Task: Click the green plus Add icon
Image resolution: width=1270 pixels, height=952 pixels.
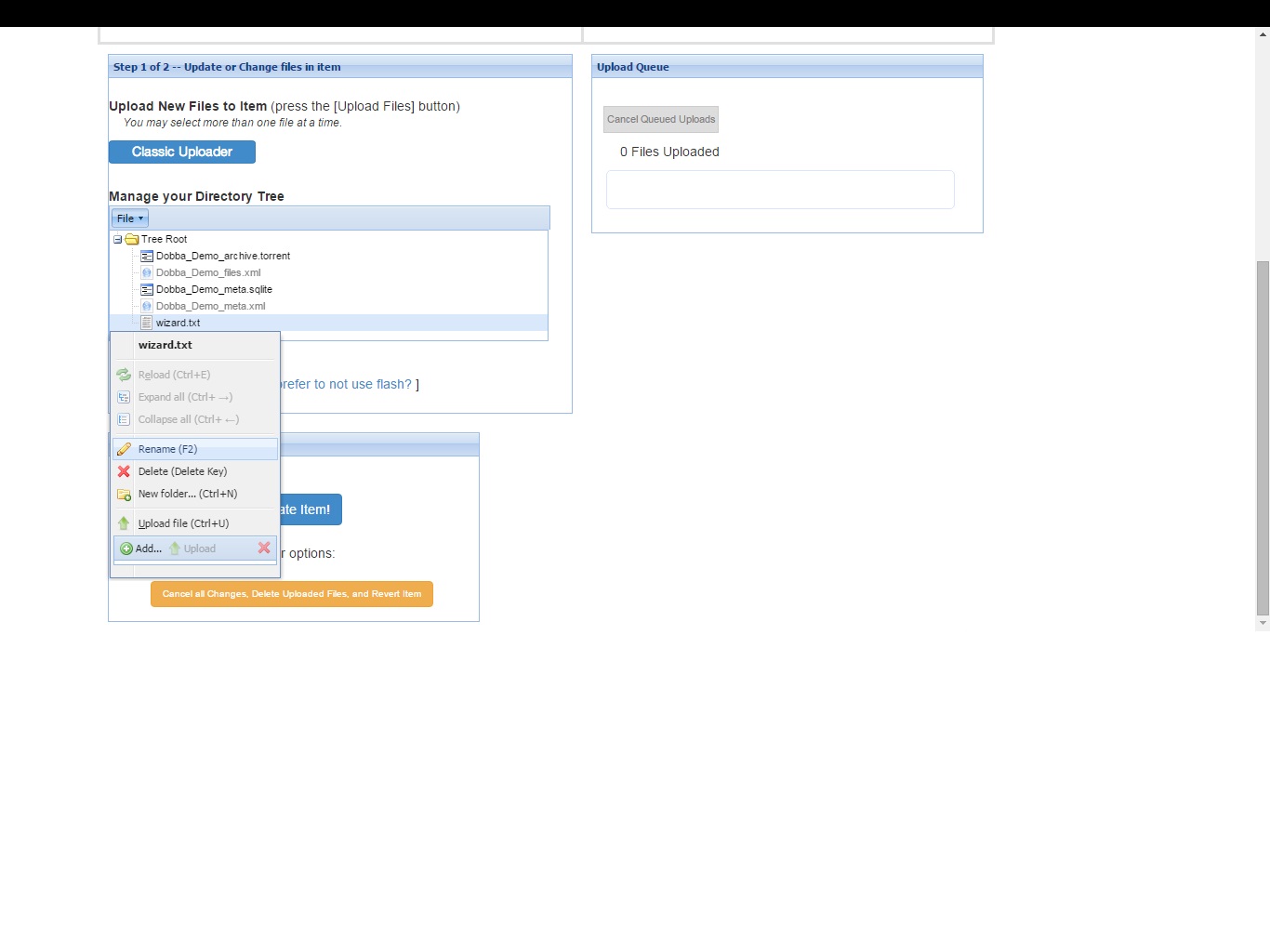Action: pos(126,549)
